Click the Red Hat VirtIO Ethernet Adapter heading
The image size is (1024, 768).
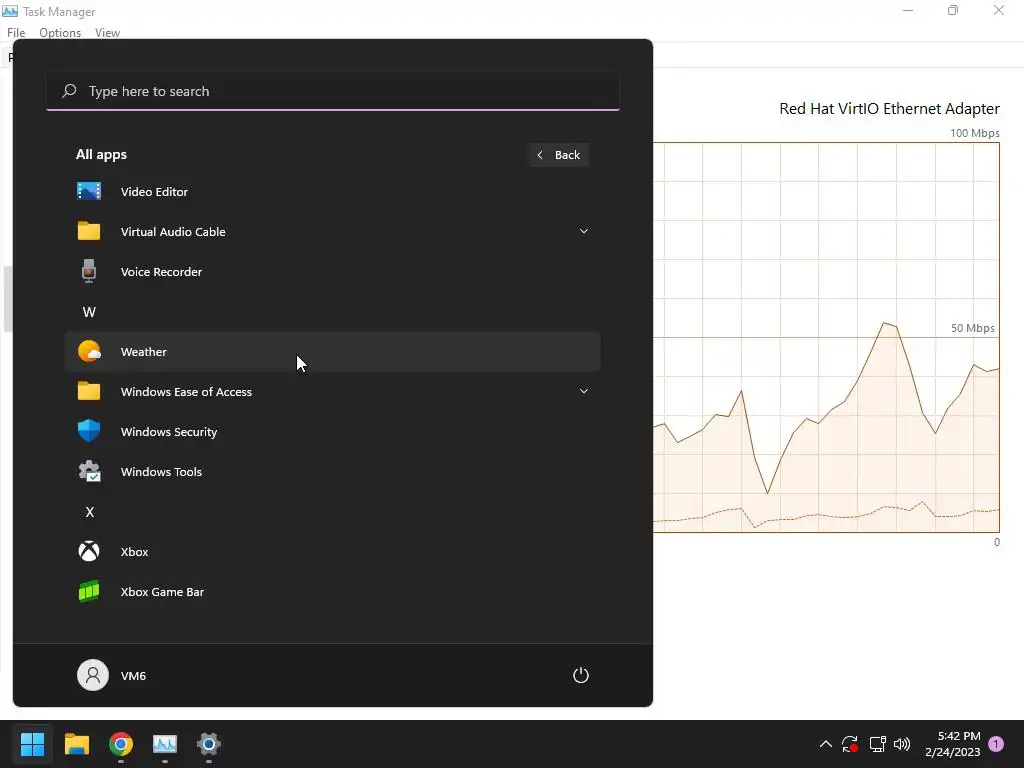click(x=889, y=108)
